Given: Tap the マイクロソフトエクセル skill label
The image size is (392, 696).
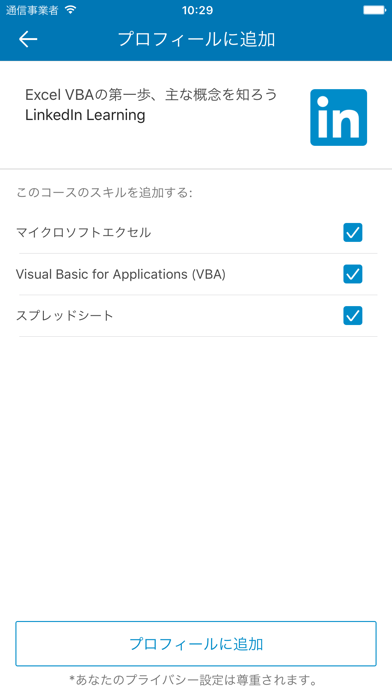Looking at the screenshot, I should [x=83, y=233].
